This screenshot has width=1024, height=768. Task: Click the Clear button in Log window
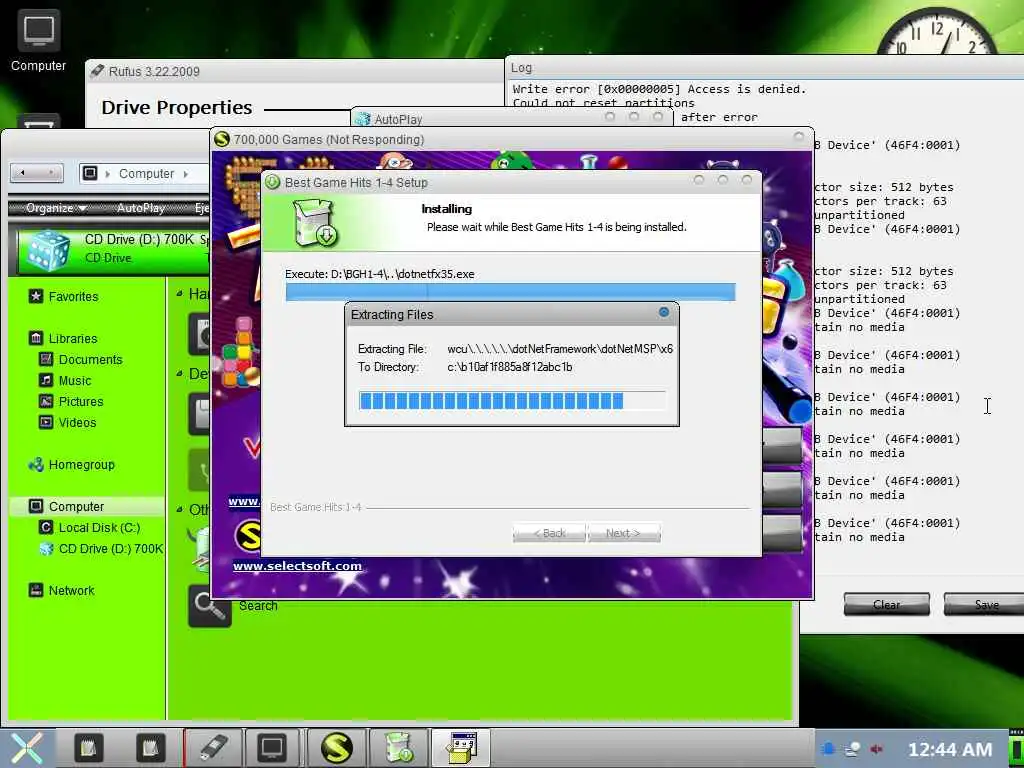[x=886, y=604]
